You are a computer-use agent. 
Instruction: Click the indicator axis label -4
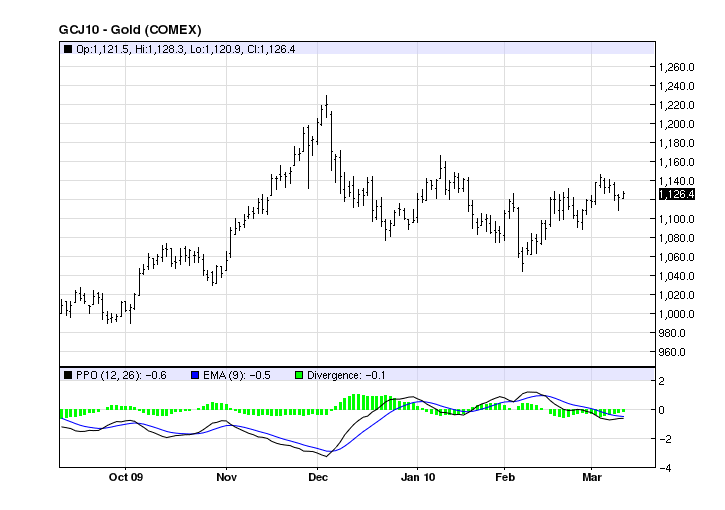pyautogui.click(x=664, y=468)
